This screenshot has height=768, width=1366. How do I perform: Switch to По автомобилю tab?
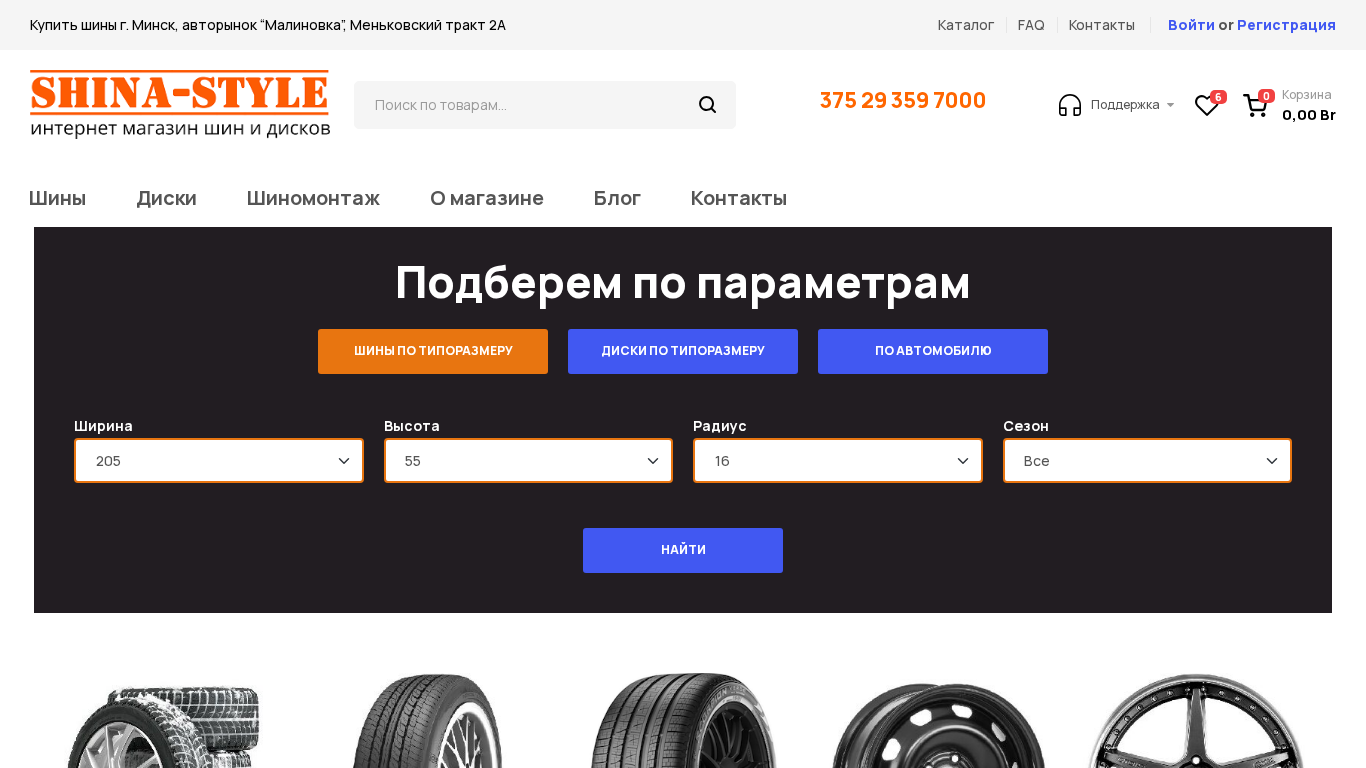tap(933, 351)
